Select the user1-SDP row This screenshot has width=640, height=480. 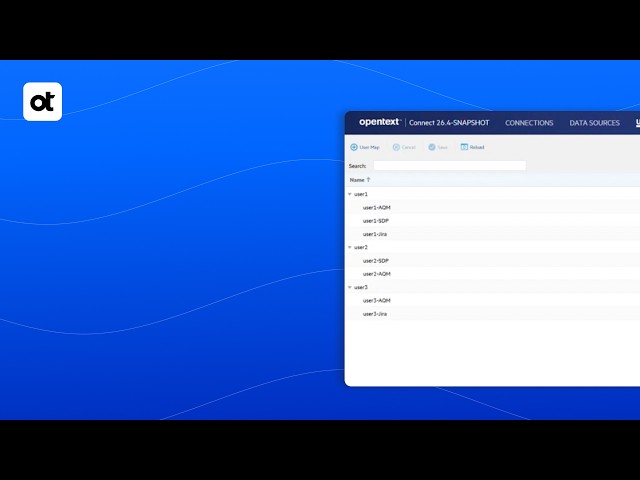492,221
